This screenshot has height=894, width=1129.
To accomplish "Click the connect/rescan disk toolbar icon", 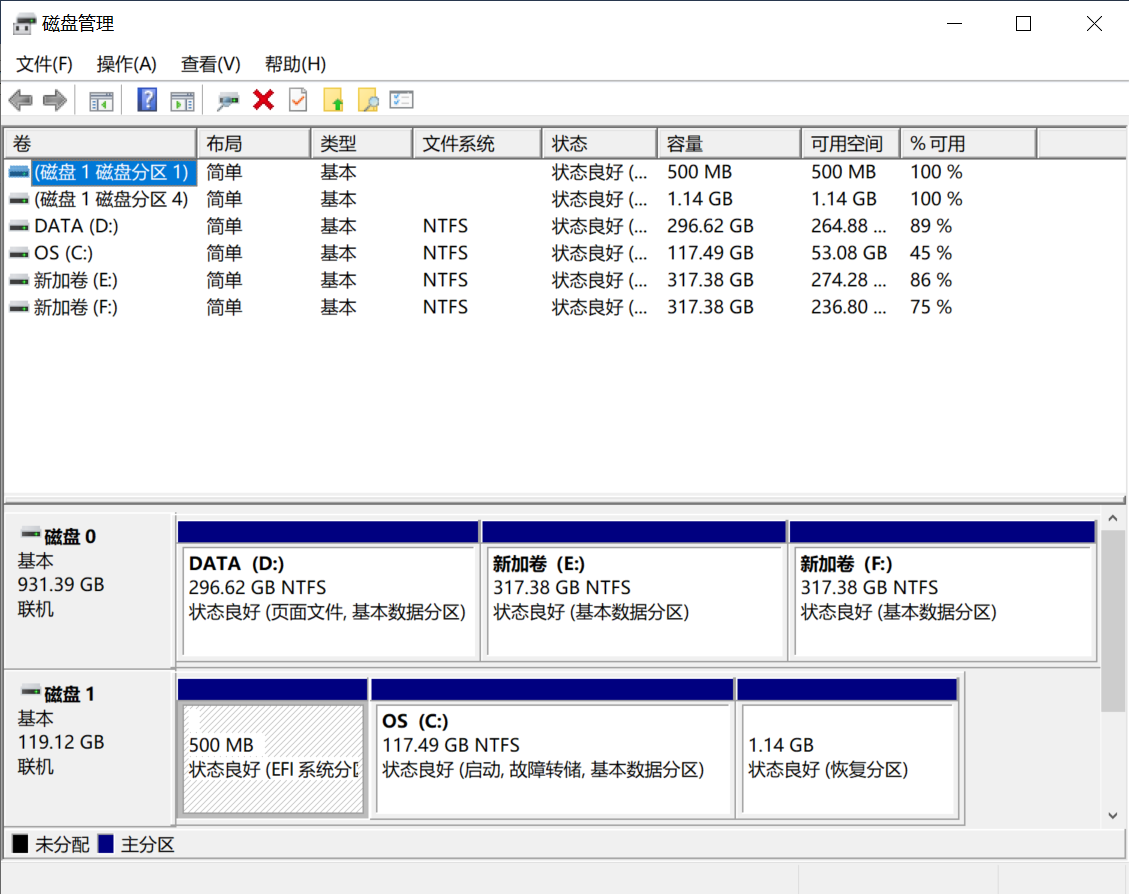I will click(x=228, y=101).
